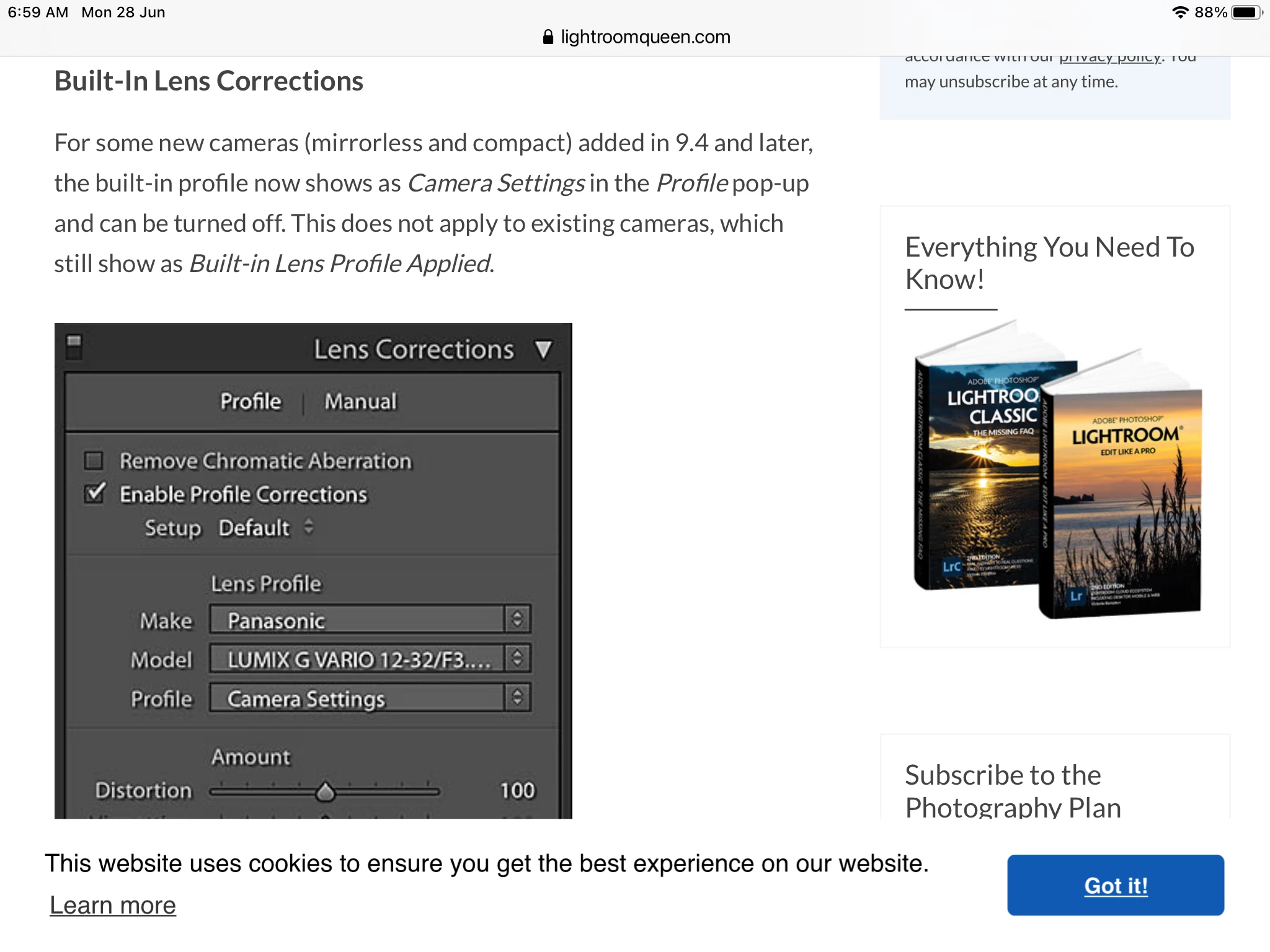
Task: Tap the Wi-Fi status icon
Action: (x=1180, y=12)
